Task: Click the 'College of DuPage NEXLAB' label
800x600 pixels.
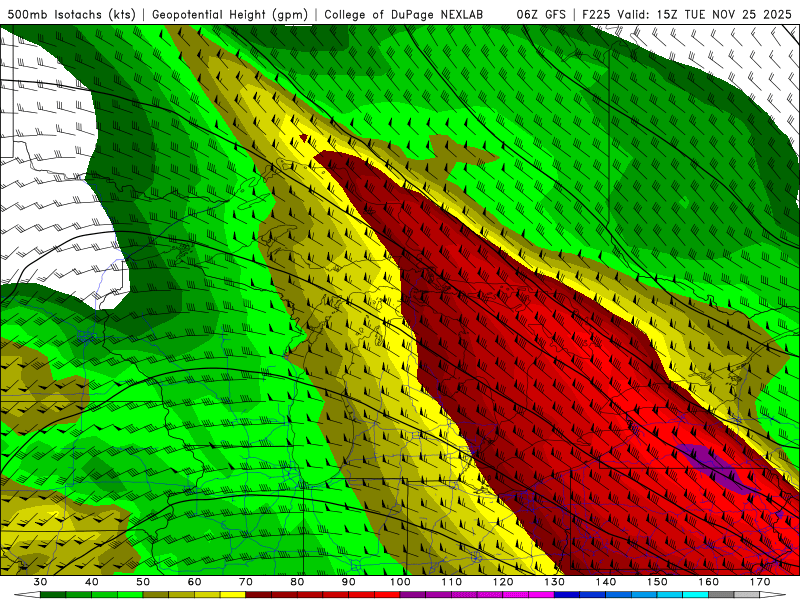Action: pos(404,15)
